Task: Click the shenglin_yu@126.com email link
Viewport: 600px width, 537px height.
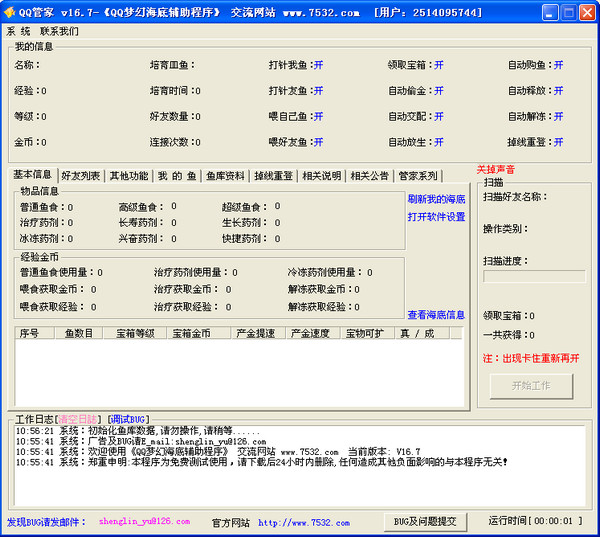Action: tap(144, 521)
